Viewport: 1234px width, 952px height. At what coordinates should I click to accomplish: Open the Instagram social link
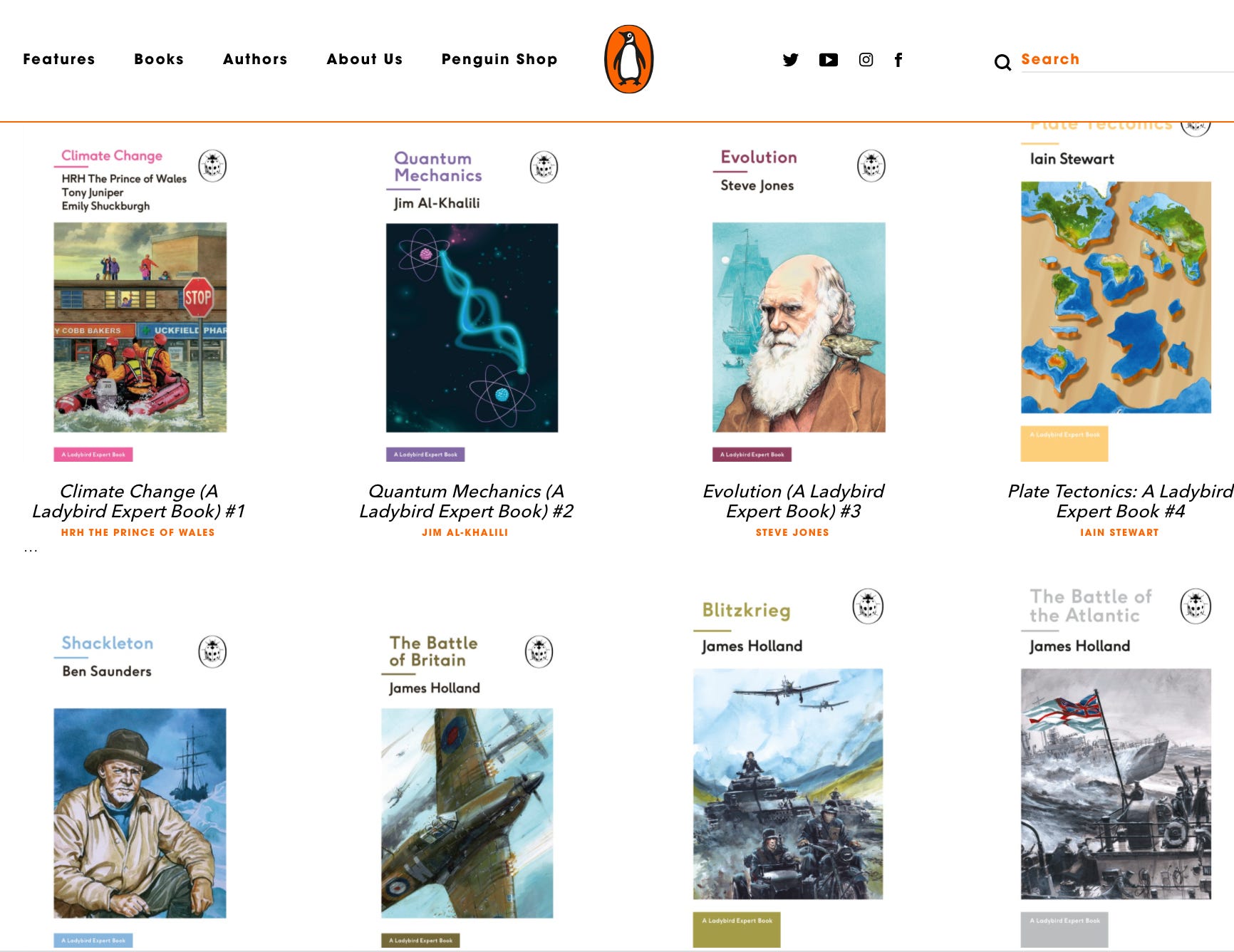coord(866,60)
